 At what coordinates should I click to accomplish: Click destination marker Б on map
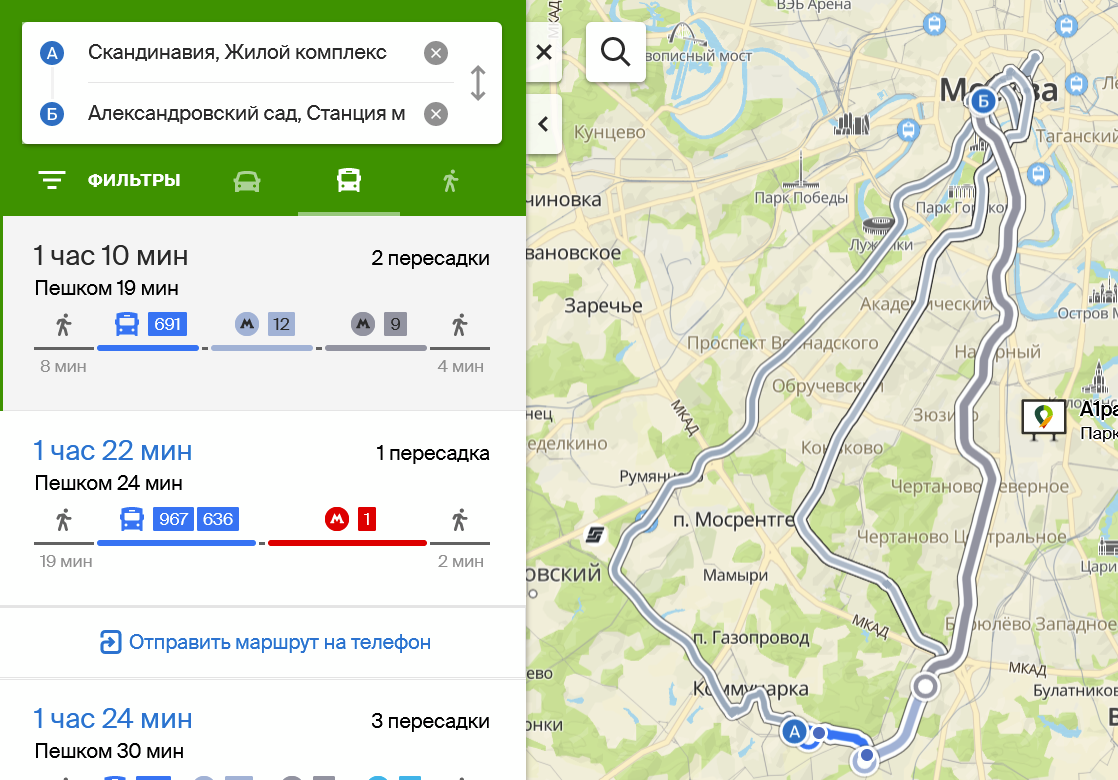click(983, 101)
